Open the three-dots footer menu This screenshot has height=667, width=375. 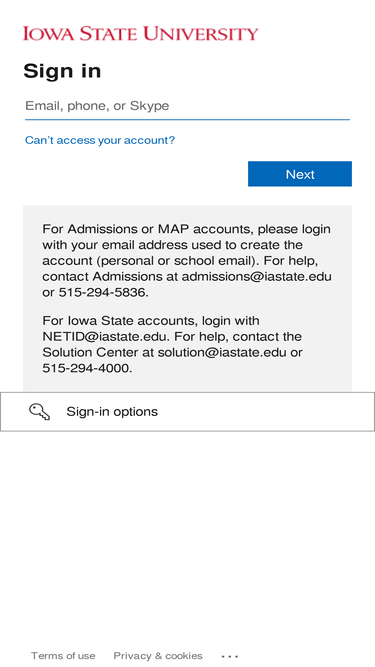230,656
